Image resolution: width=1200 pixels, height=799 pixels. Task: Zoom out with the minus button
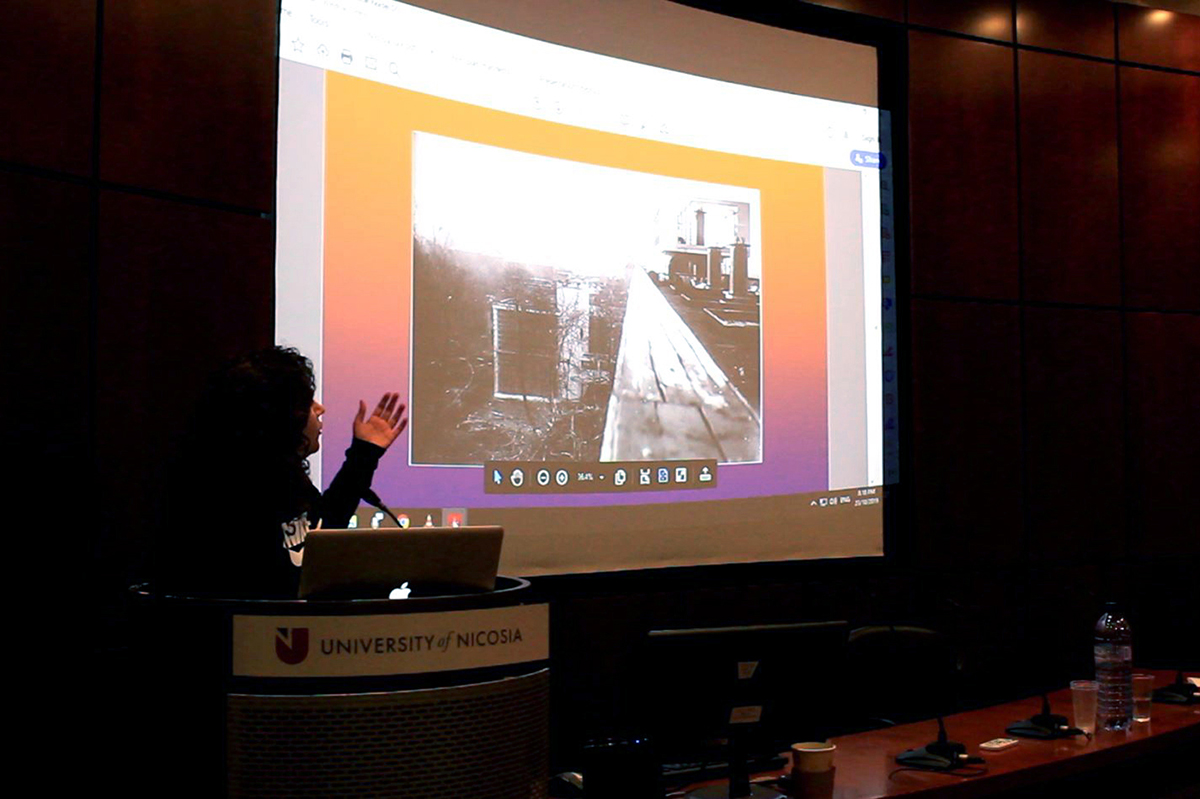[x=543, y=477]
